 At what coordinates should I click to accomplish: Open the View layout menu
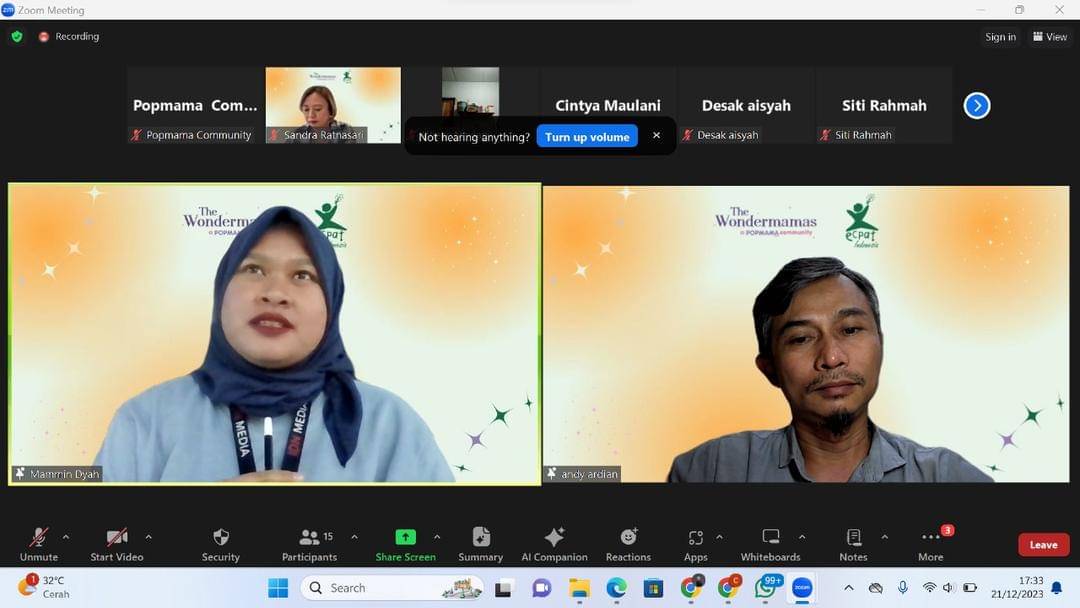click(x=1050, y=37)
